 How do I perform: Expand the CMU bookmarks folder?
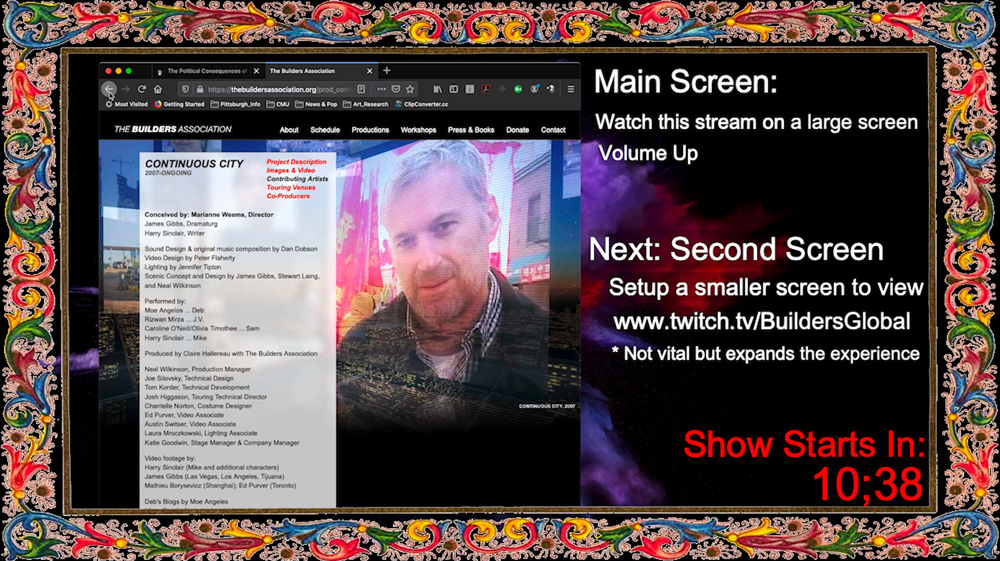278,104
